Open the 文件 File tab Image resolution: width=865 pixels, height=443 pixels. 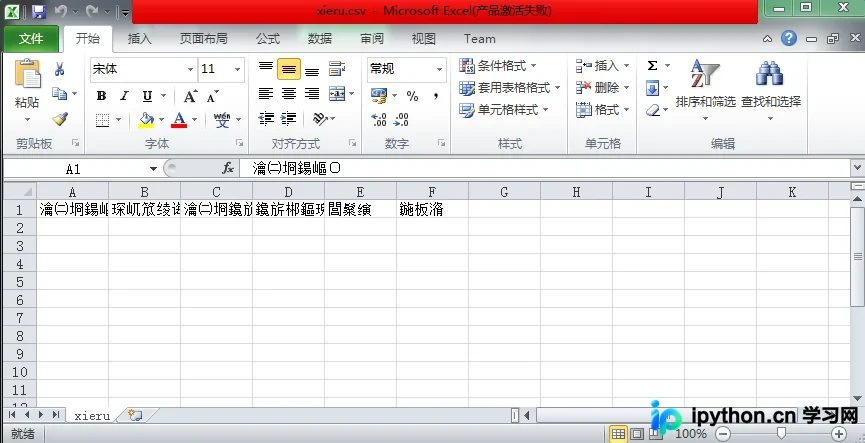(31, 39)
